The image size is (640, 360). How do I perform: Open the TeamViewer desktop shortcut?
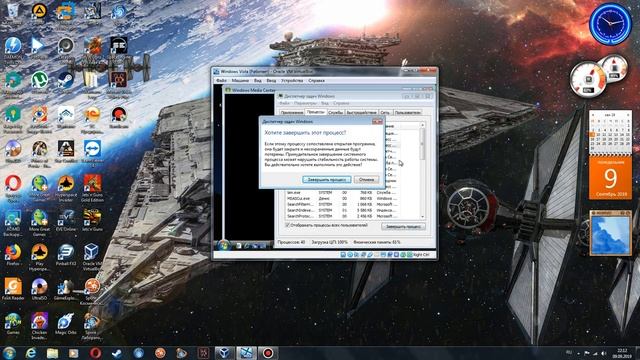pyautogui.click(x=92, y=153)
